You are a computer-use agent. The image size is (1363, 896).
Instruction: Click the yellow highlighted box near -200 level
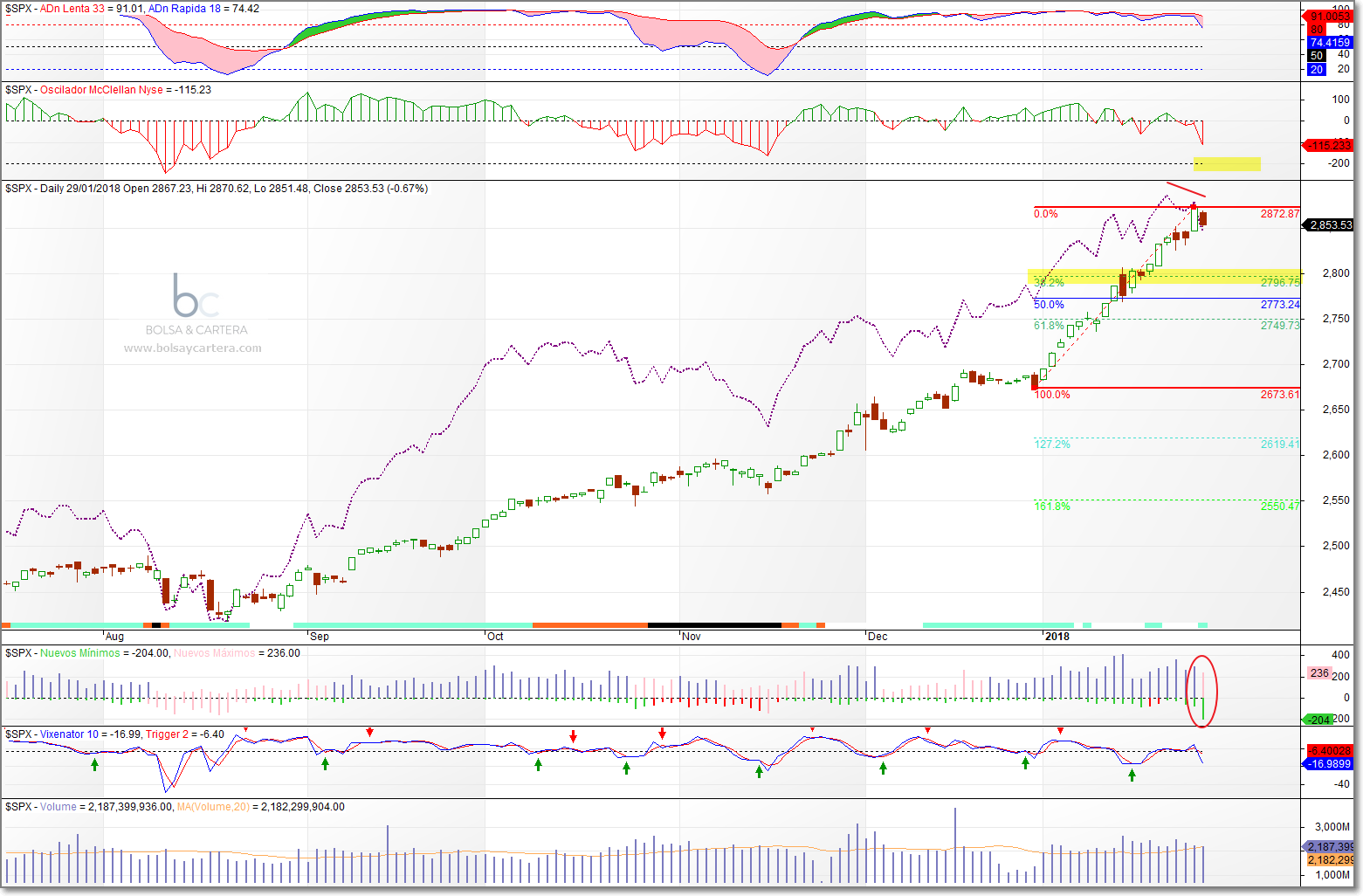[x=1227, y=163]
